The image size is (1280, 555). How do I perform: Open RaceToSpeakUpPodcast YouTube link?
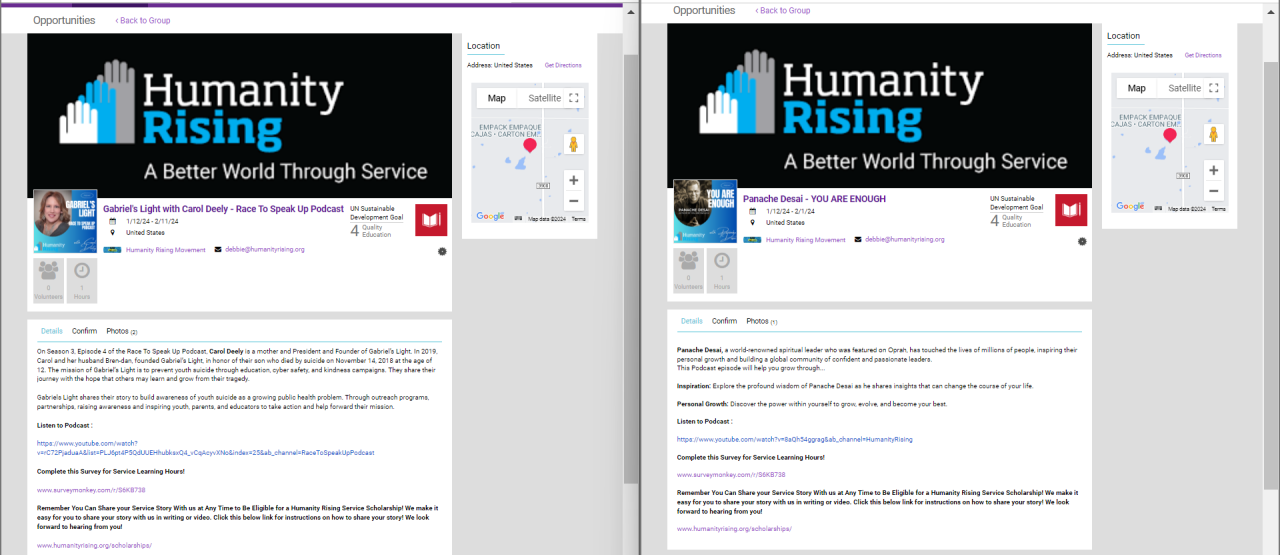coord(206,447)
